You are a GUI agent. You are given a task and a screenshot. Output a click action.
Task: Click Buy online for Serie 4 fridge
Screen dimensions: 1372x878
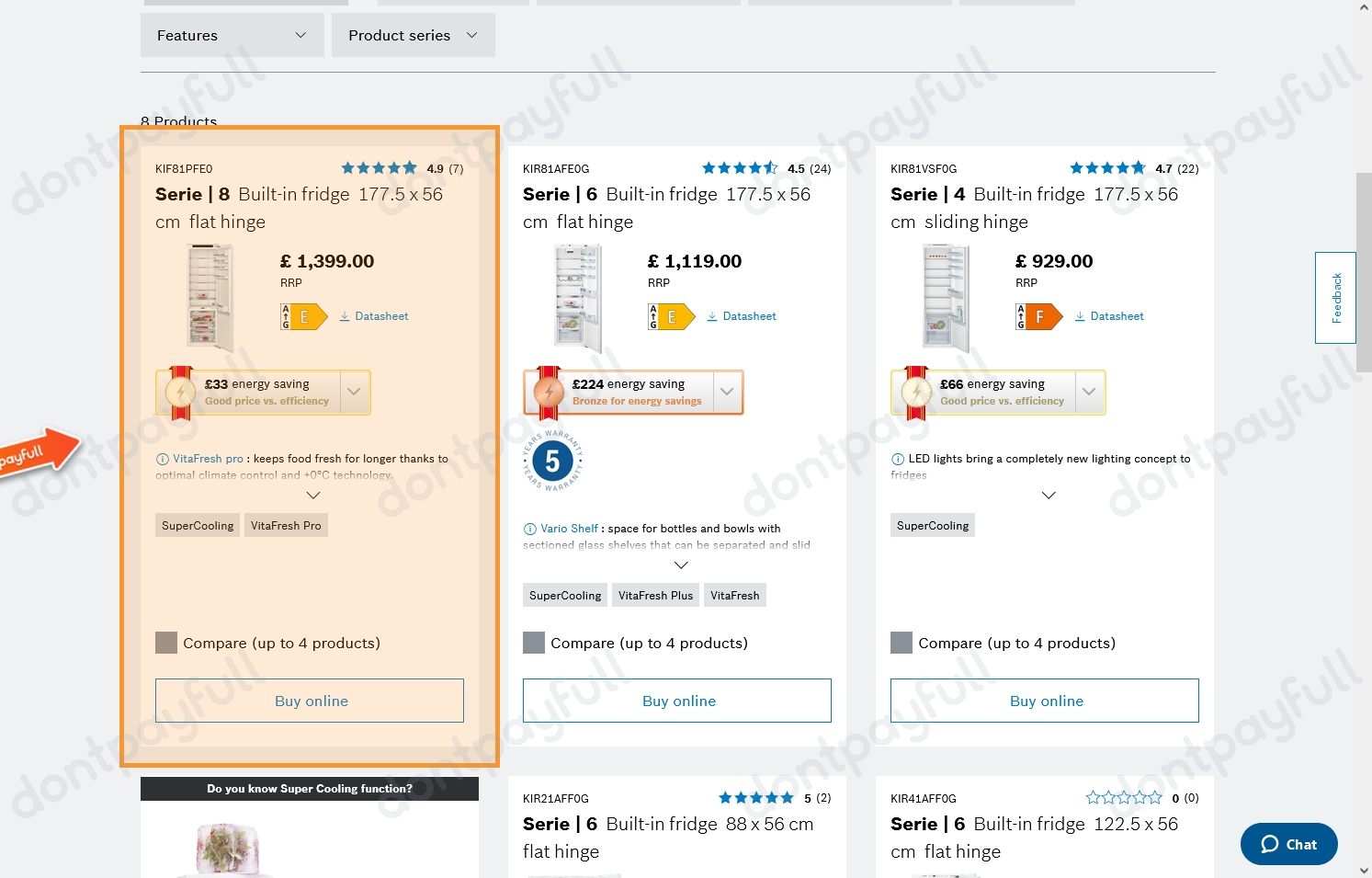1045,701
